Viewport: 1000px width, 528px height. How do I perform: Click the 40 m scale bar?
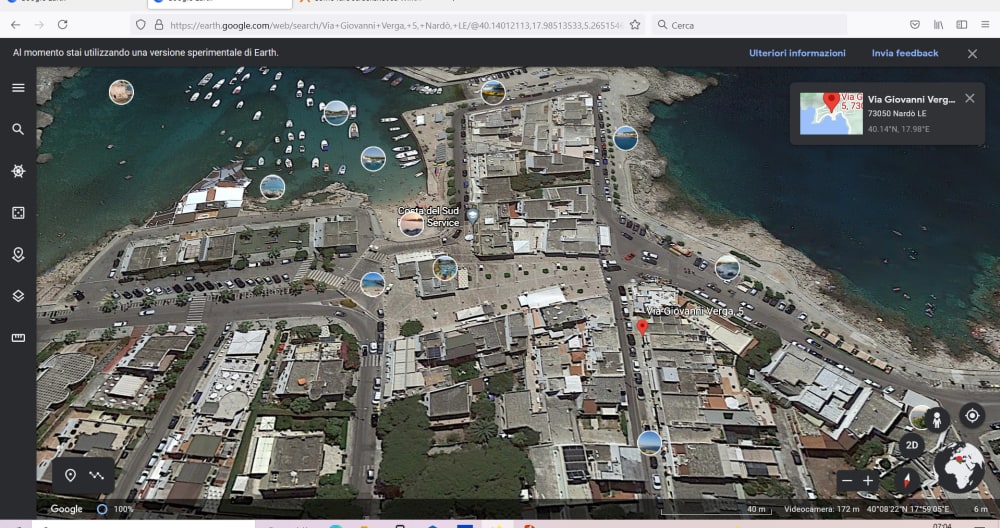point(717,510)
